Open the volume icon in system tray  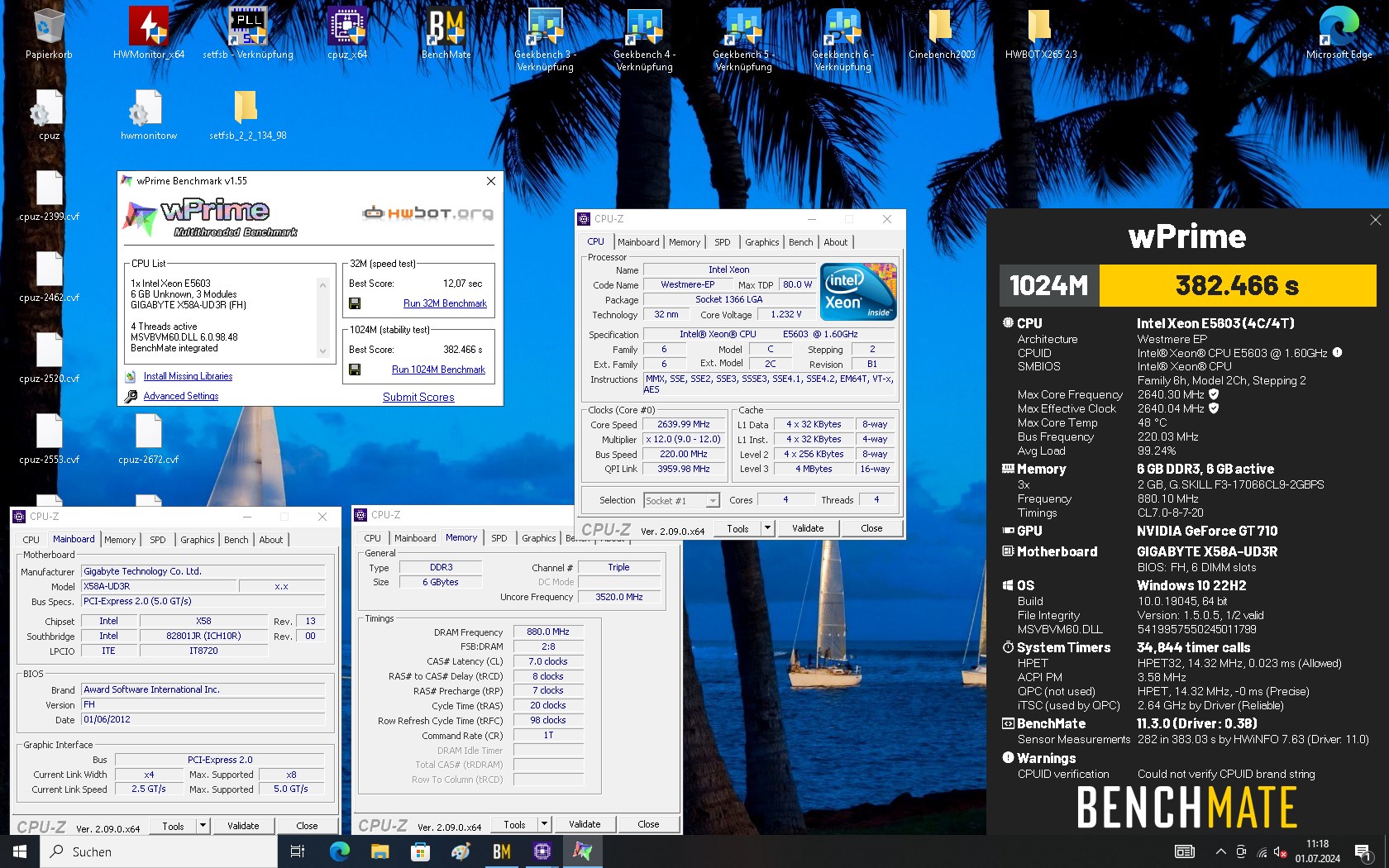1281,851
